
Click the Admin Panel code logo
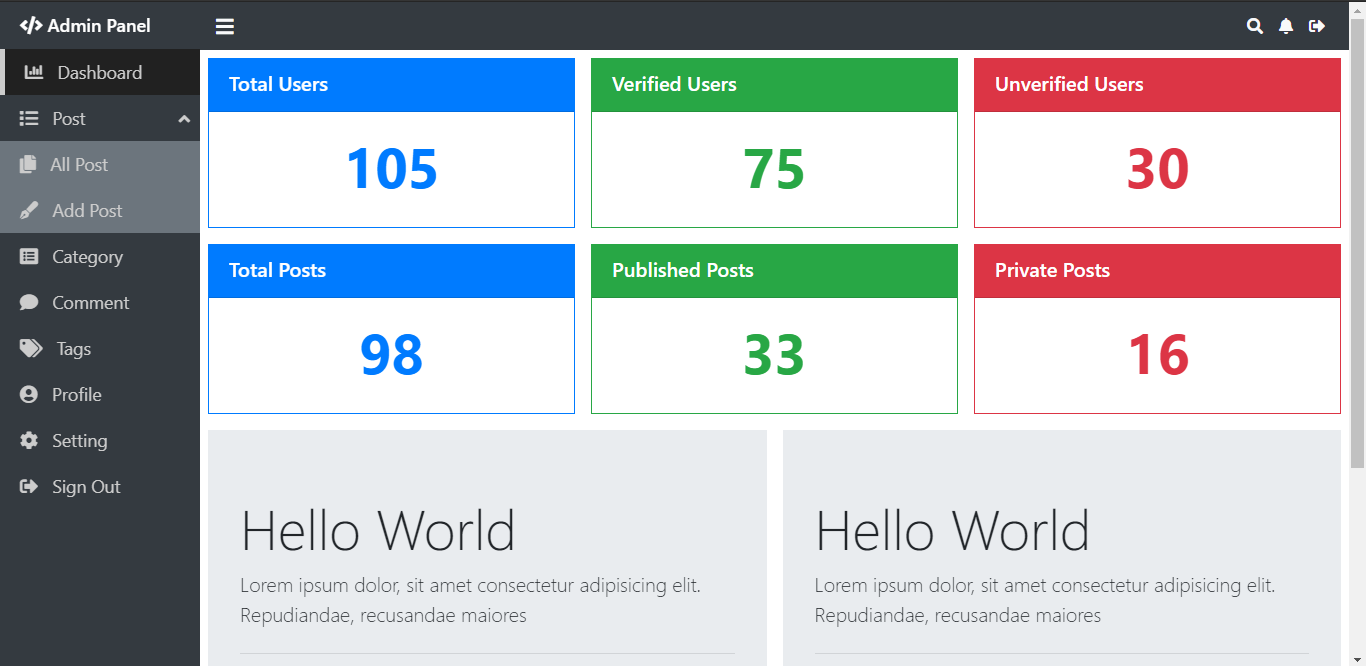30,25
